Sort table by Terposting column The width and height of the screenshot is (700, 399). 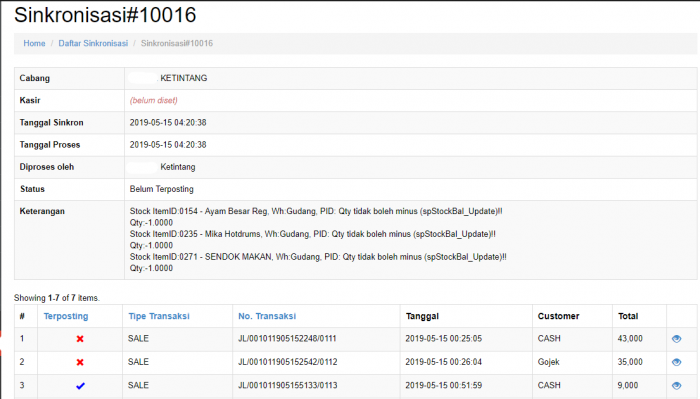(66, 316)
